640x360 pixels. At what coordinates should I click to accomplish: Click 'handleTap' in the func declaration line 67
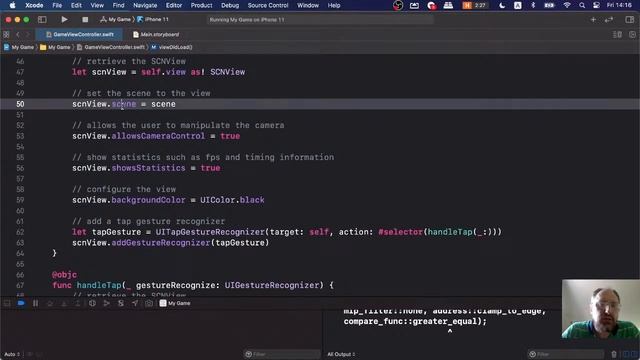(x=99, y=285)
